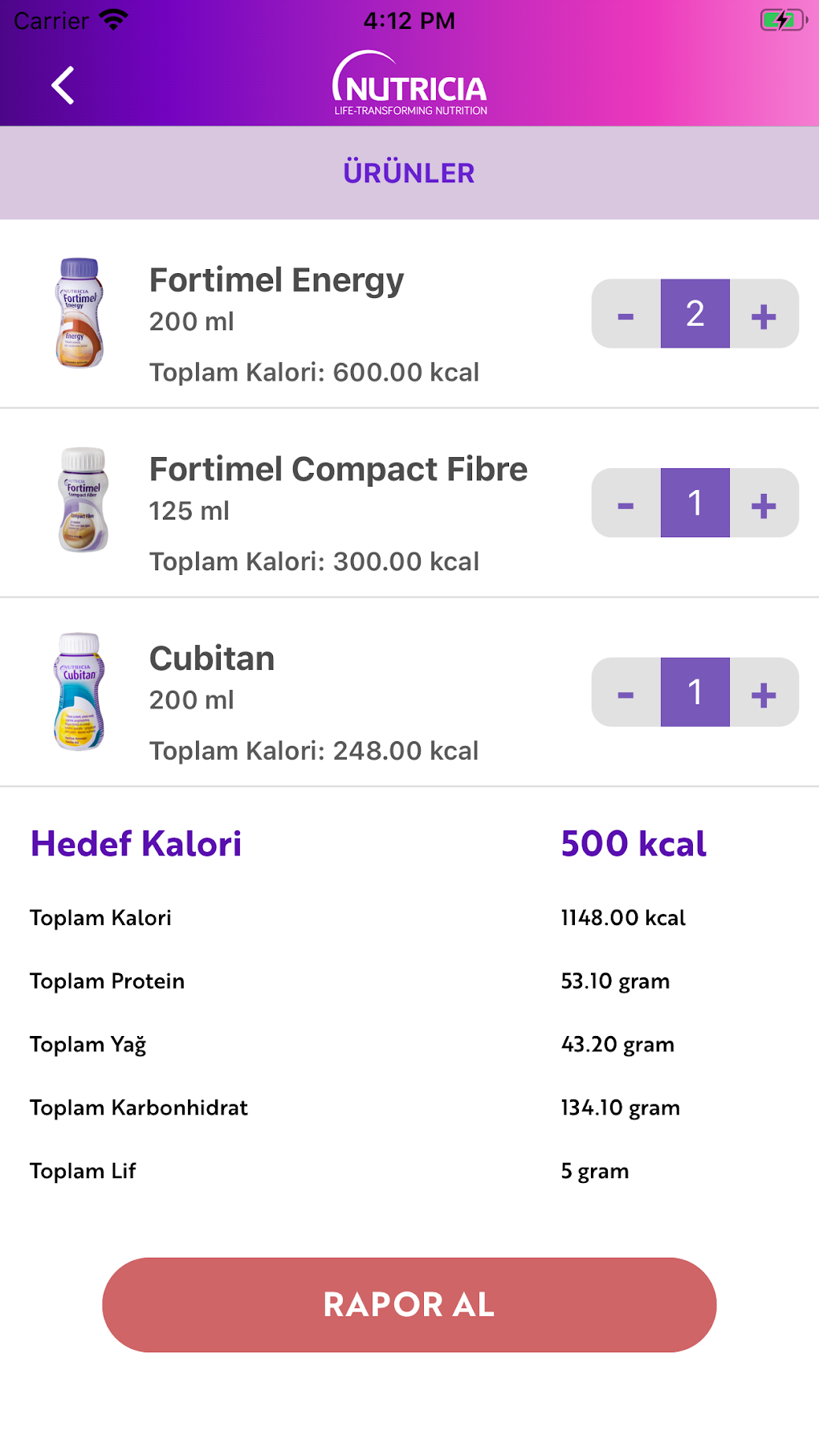Viewport: 819px width, 1456px height.
Task: Tap the Hedef Kalori 500 kcal value
Action: pyautogui.click(x=633, y=844)
